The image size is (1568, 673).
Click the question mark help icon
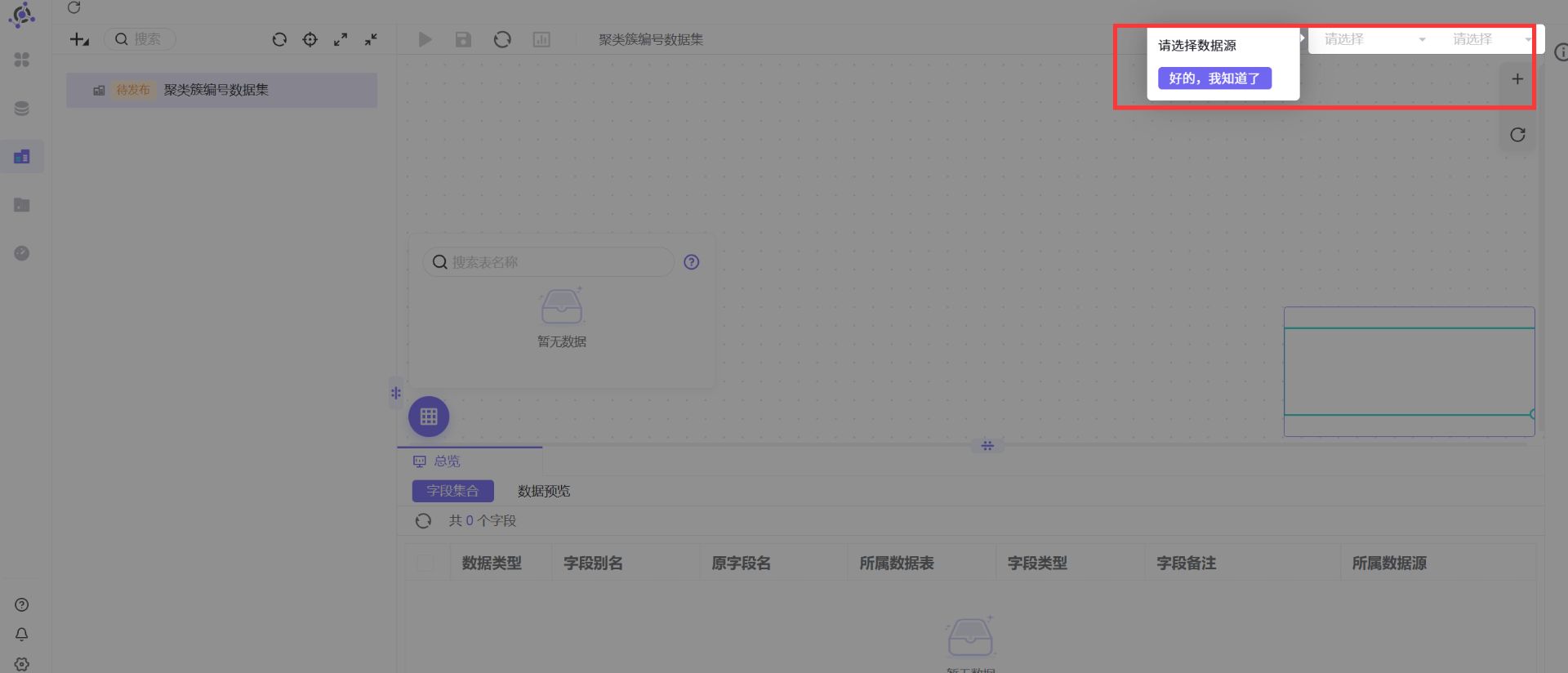[692, 262]
